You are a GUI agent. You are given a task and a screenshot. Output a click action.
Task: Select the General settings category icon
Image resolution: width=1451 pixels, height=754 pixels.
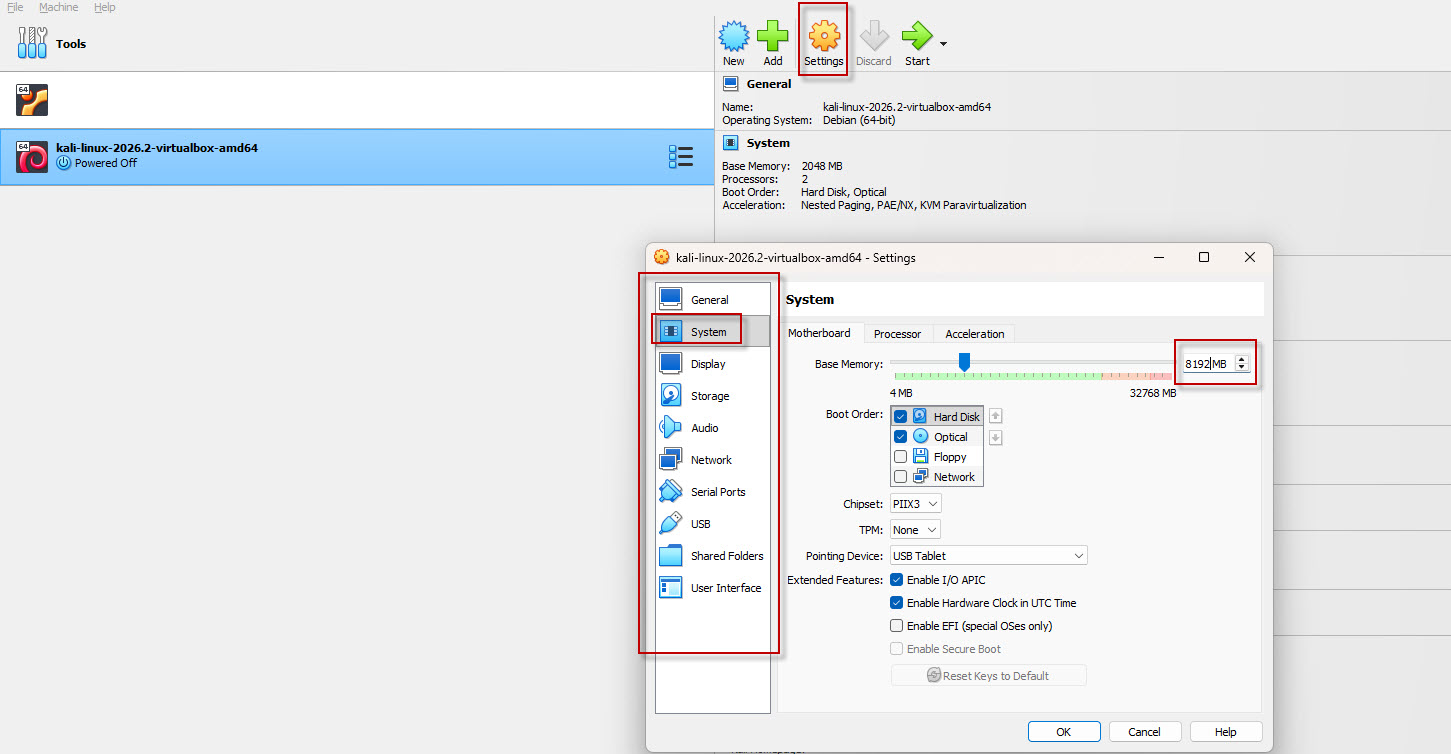click(671, 299)
